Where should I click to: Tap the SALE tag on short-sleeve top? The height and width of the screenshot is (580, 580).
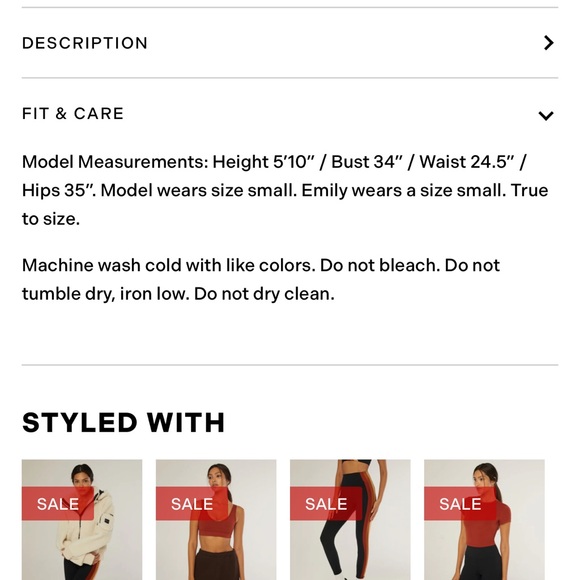(x=460, y=504)
